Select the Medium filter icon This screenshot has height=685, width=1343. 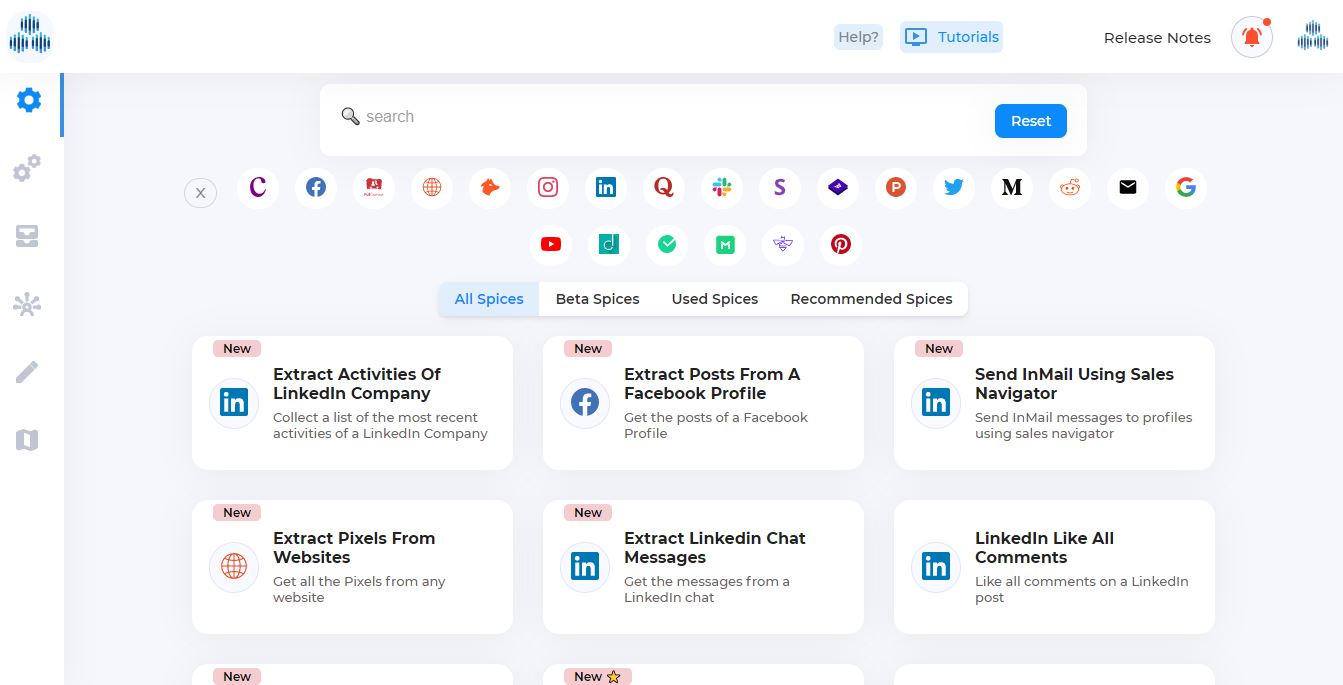pos(1012,187)
